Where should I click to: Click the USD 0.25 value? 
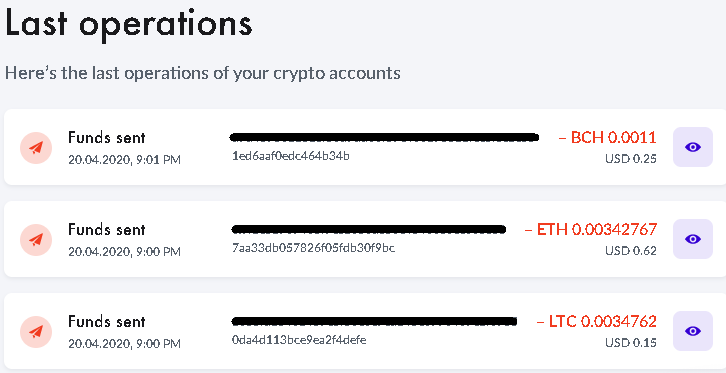click(x=631, y=159)
